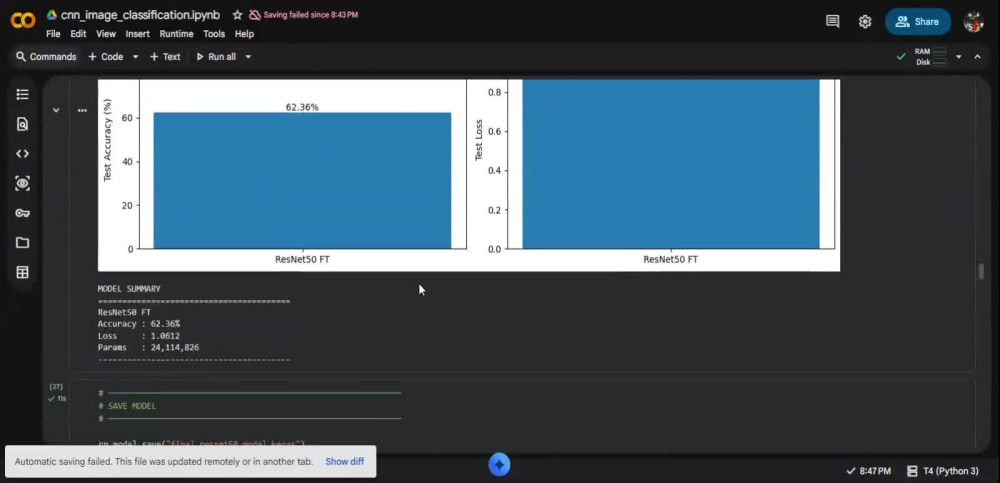Open the Variables inspector sidebar icon
The width and height of the screenshot is (1000, 483).
22,184
